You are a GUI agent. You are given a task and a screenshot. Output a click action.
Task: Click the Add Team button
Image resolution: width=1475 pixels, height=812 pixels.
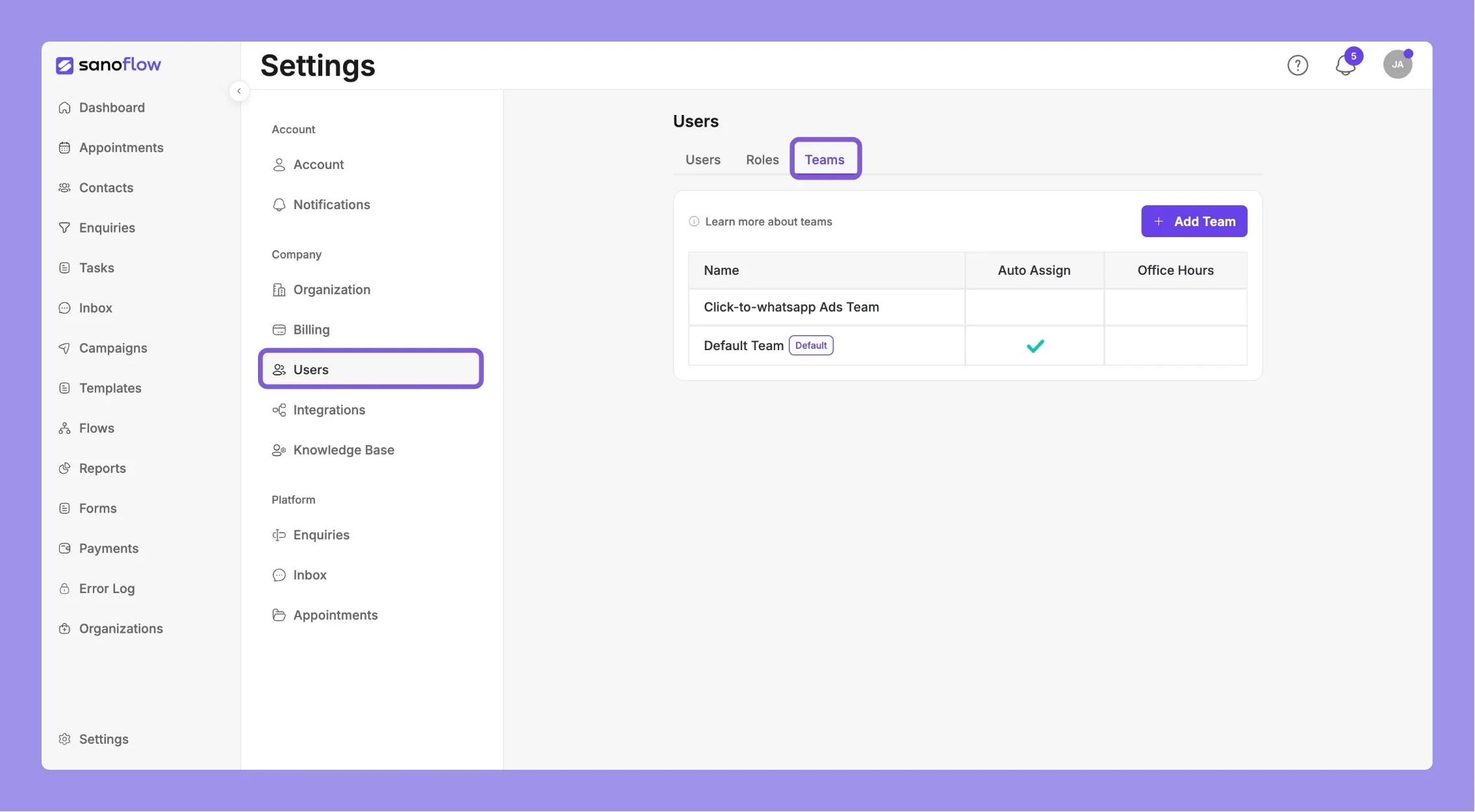point(1194,222)
